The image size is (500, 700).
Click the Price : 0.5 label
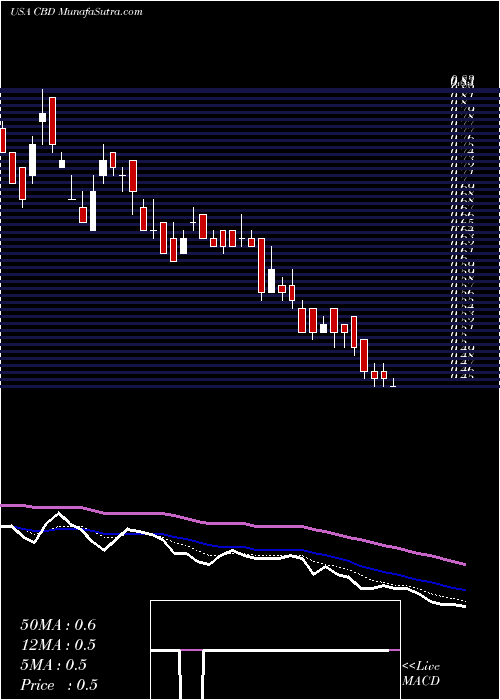[x=59, y=685]
